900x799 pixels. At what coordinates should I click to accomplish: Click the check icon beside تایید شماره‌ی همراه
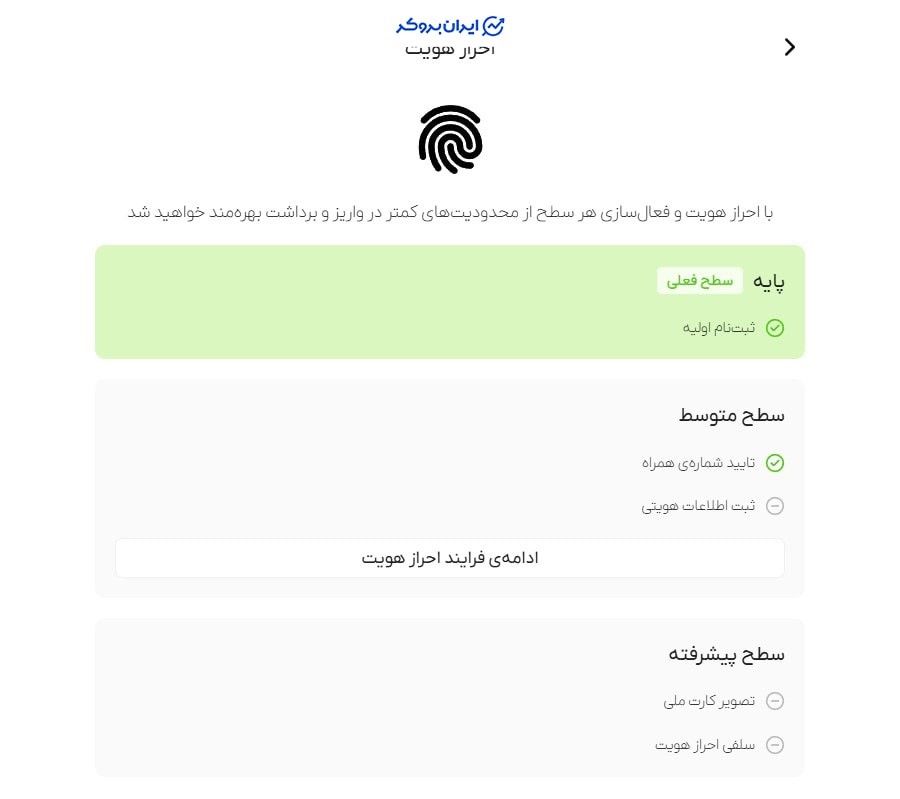tap(775, 463)
